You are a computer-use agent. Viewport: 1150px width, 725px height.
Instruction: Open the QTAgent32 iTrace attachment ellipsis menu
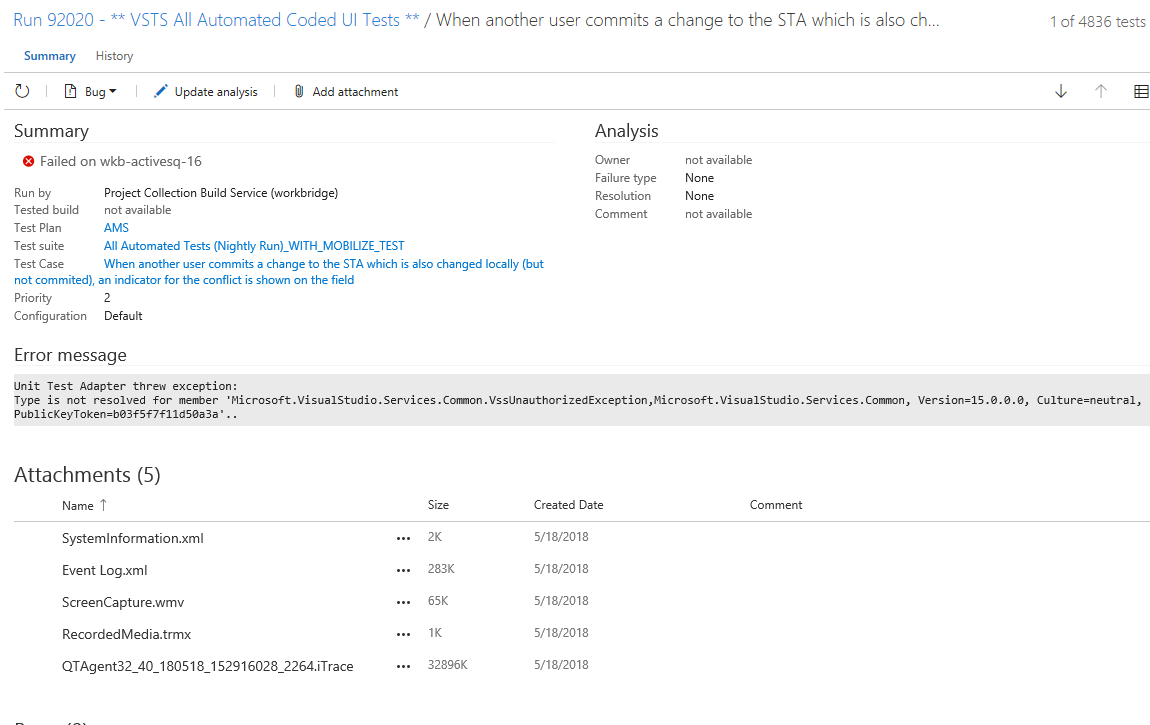tap(403, 666)
